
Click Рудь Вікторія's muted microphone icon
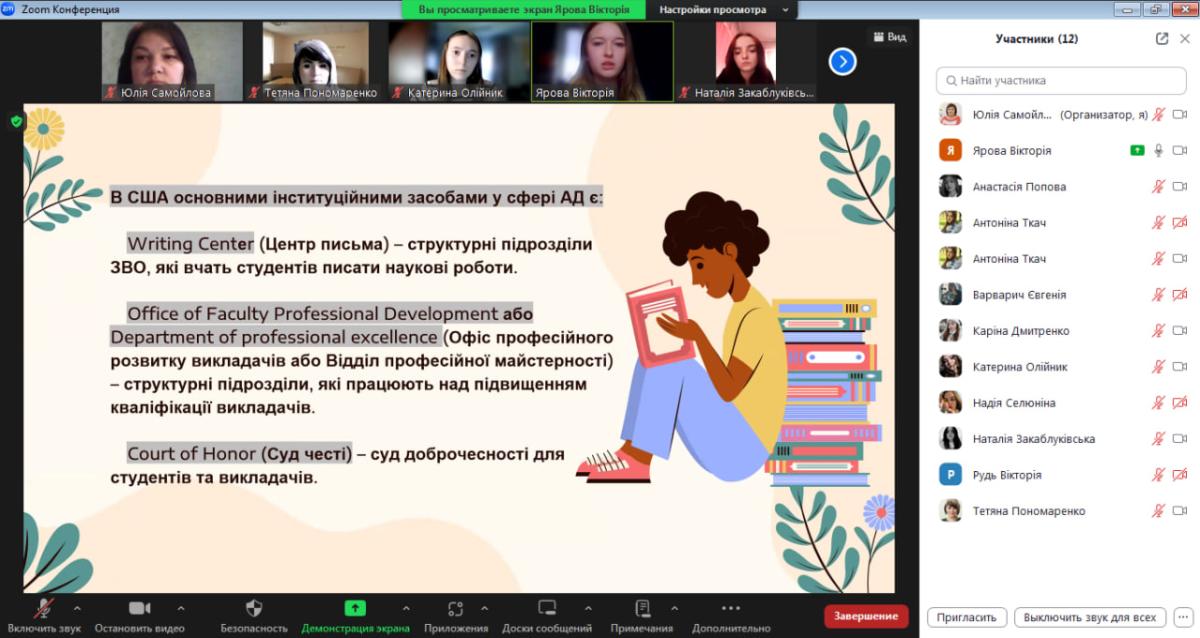[1159, 474]
